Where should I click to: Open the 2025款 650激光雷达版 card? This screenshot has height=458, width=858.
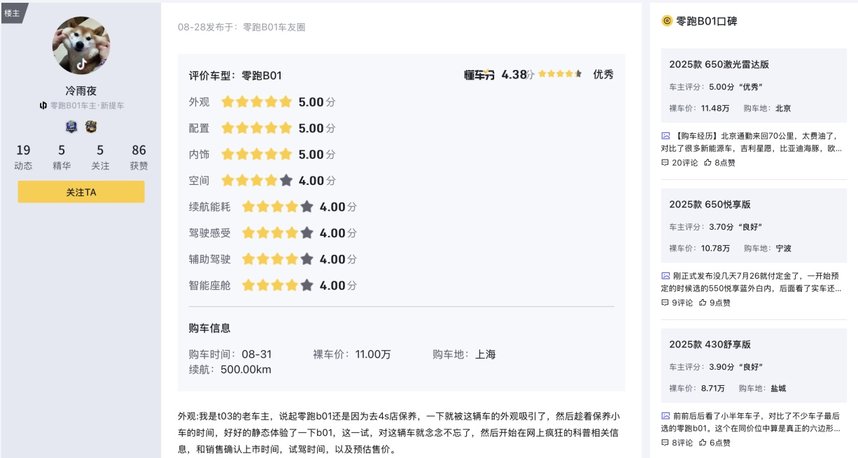(x=753, y=85)
